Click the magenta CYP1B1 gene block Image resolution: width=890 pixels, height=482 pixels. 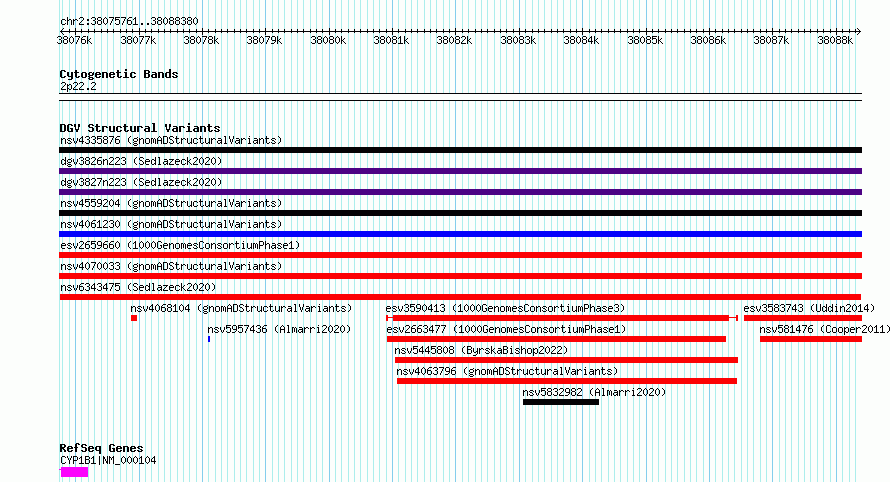(74, 472)
